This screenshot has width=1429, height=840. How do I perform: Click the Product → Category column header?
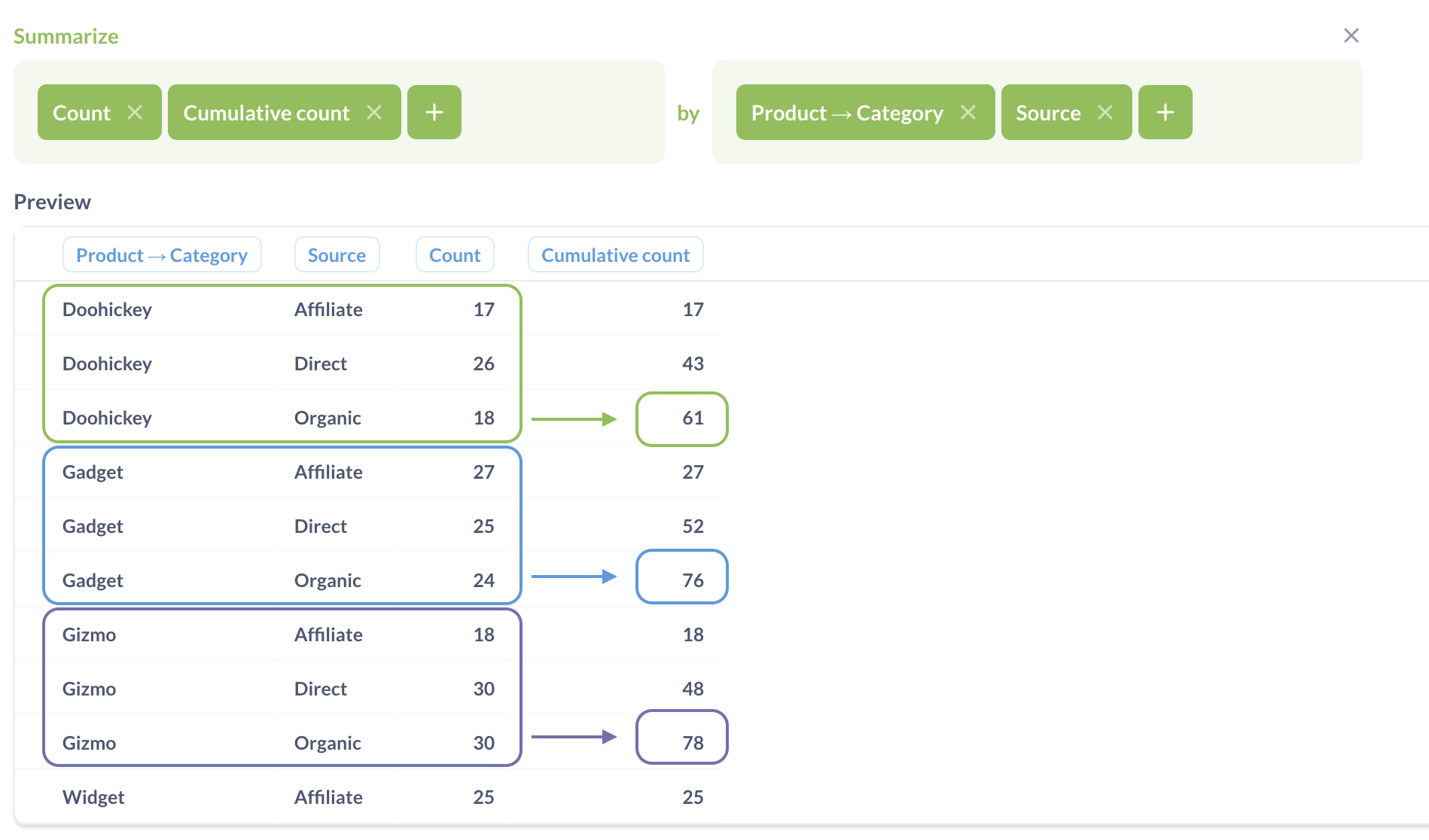pyautogui.click(x=162, y=255)
